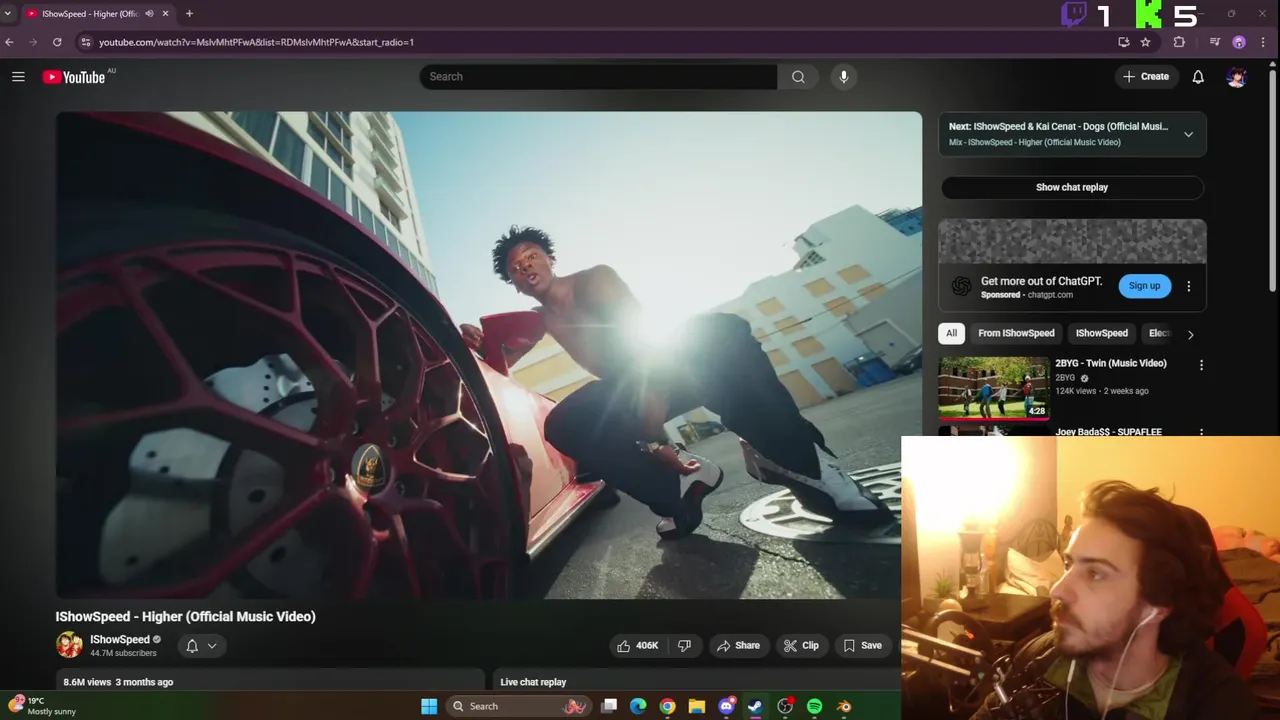
Task: Open Google Chrome from taskbar
Action: tap(667, 706)
